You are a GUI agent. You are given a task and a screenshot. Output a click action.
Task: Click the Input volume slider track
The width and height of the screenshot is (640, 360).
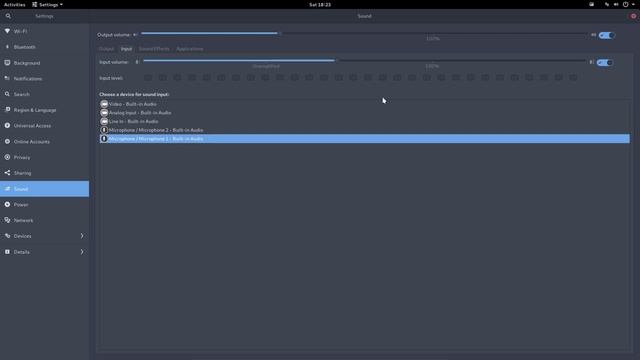(364, 61)
